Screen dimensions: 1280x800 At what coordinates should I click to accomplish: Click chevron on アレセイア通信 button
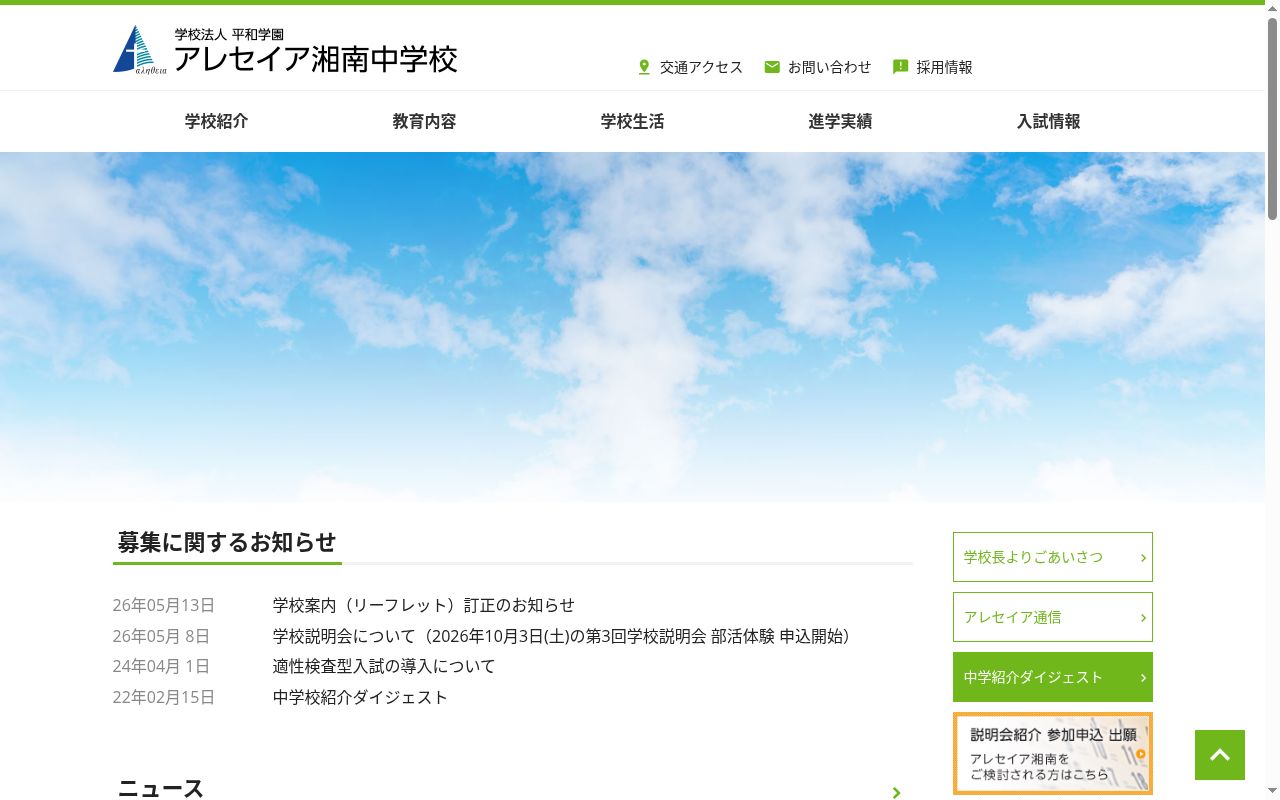point(1143,617)
